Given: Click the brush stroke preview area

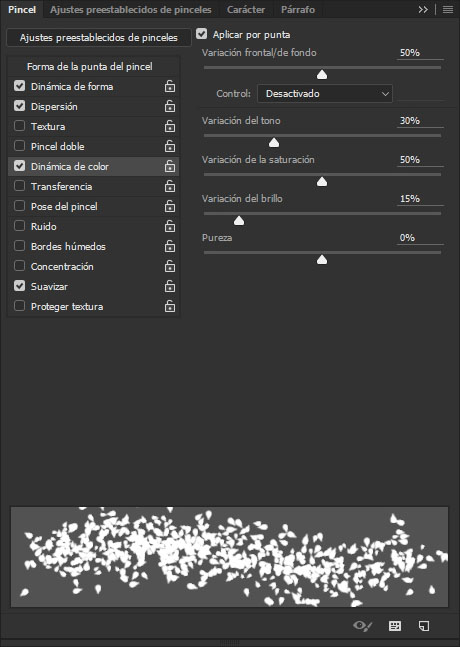Looking at the screenshot, I should 229,557.
